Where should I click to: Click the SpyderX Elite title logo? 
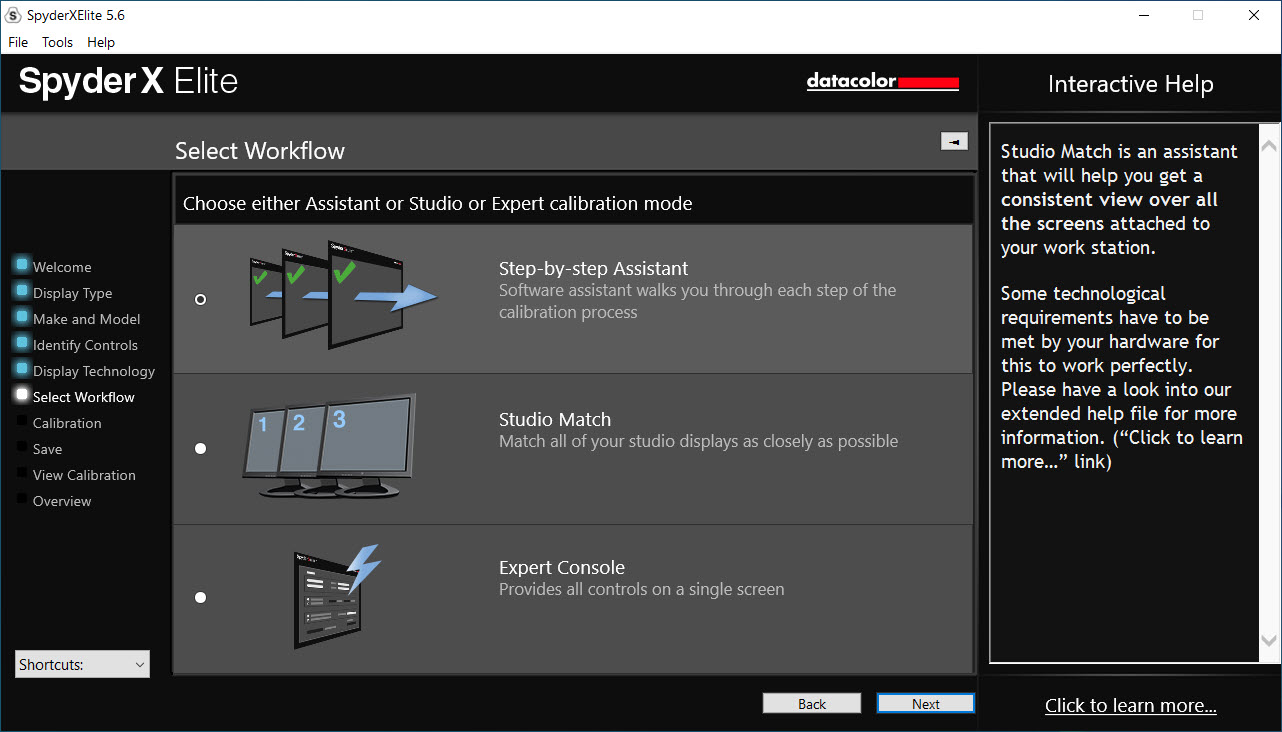[128, 81]
